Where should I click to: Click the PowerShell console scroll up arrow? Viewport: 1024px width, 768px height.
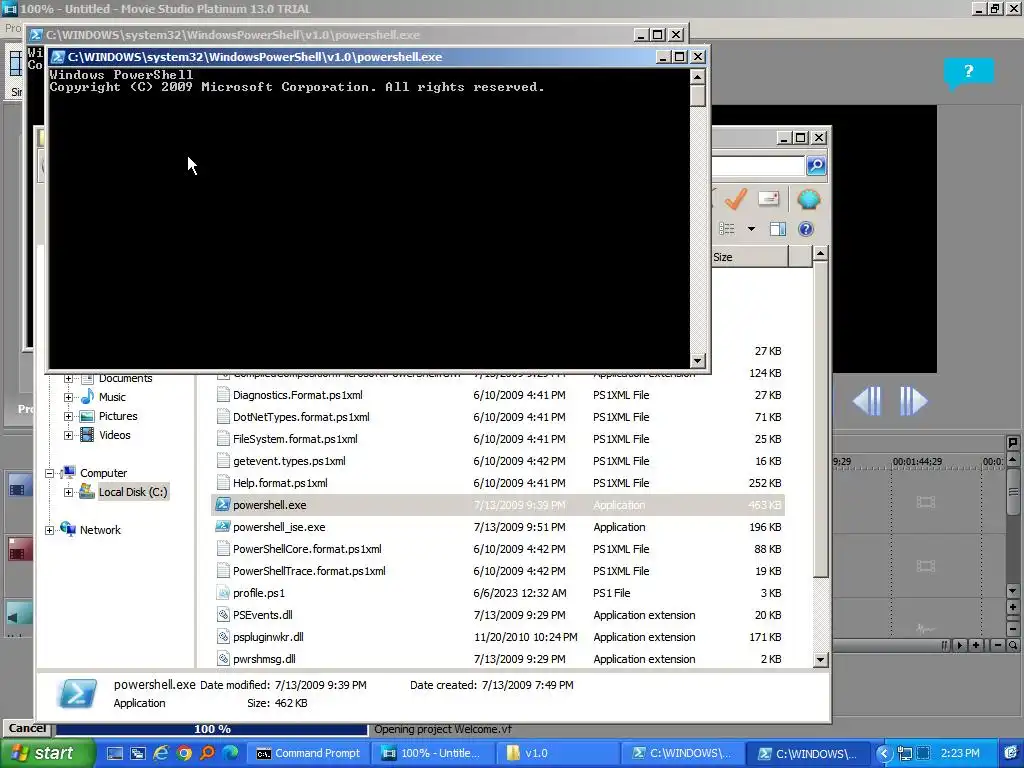click(697, 77)
